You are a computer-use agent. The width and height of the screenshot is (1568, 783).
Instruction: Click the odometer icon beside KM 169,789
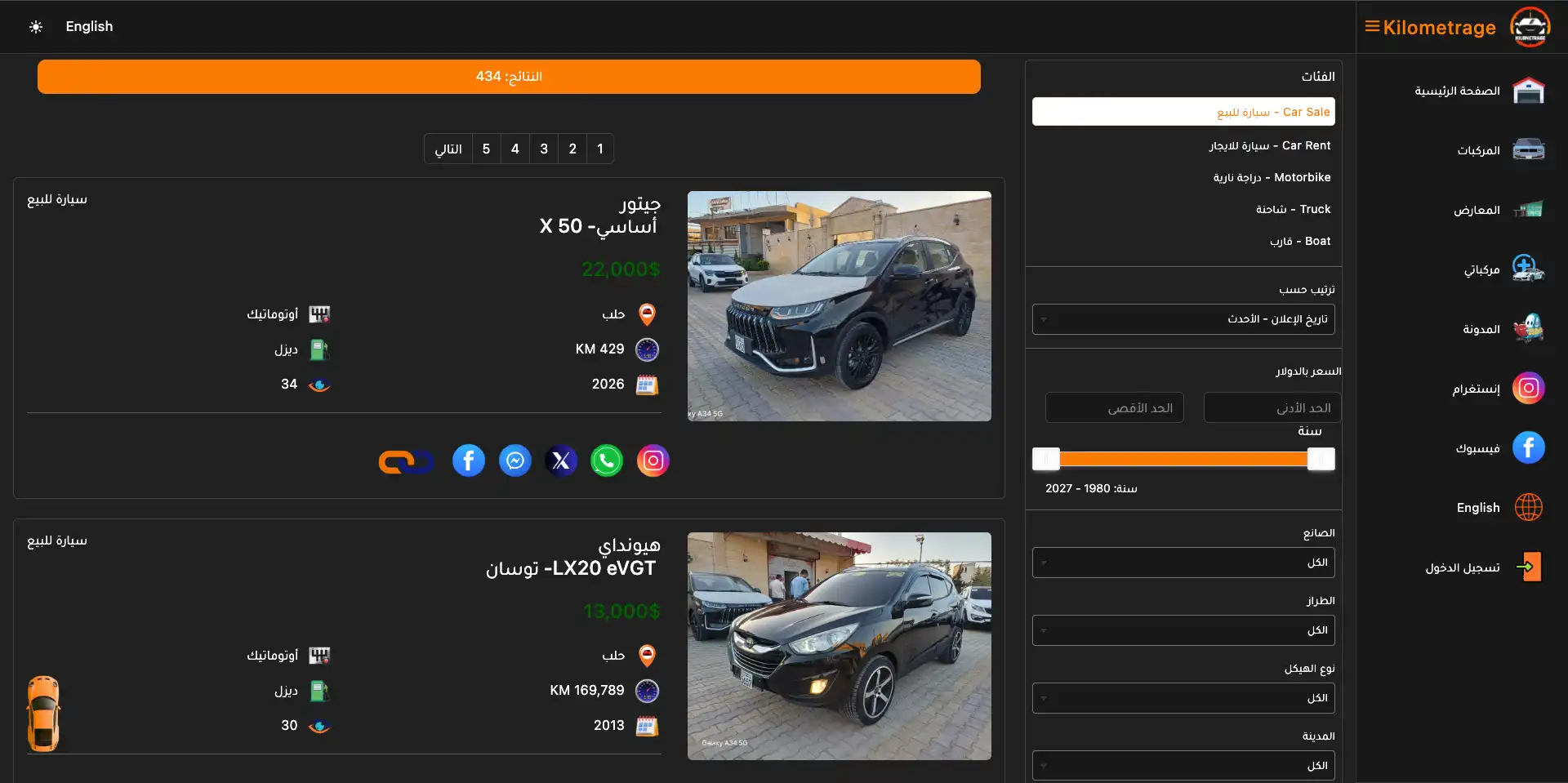(x=647, y=691)
